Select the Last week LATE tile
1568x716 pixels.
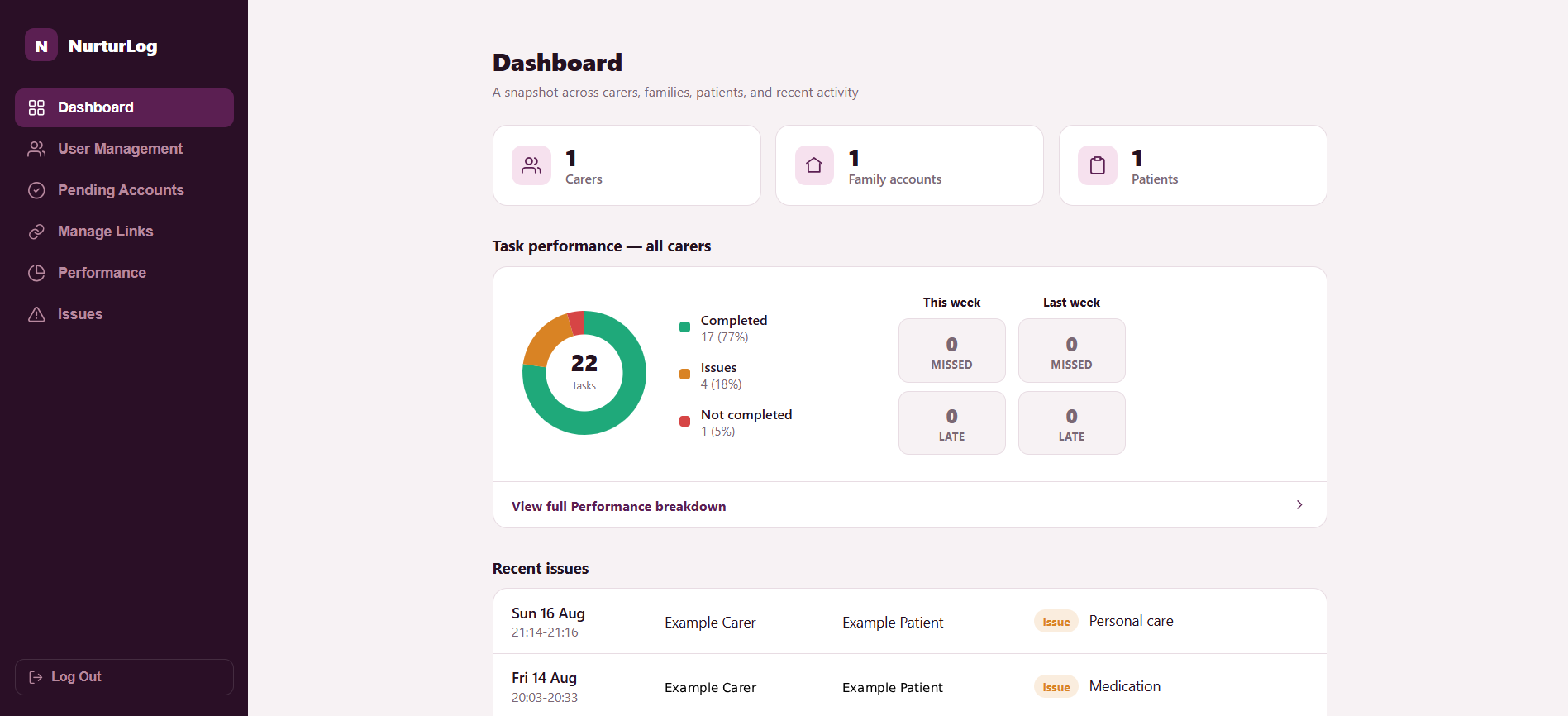1072,422
